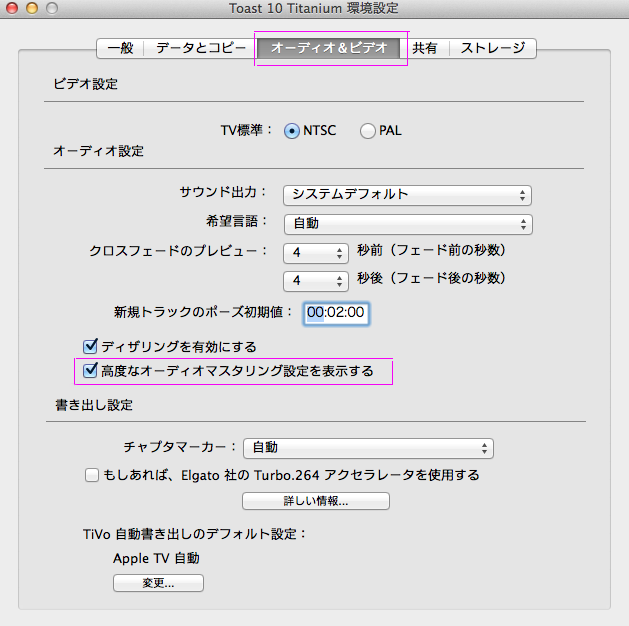Open the ストレージ tab
Image resolution: width=629 pixels, height=626 pixels.
(x=493, y=48)
